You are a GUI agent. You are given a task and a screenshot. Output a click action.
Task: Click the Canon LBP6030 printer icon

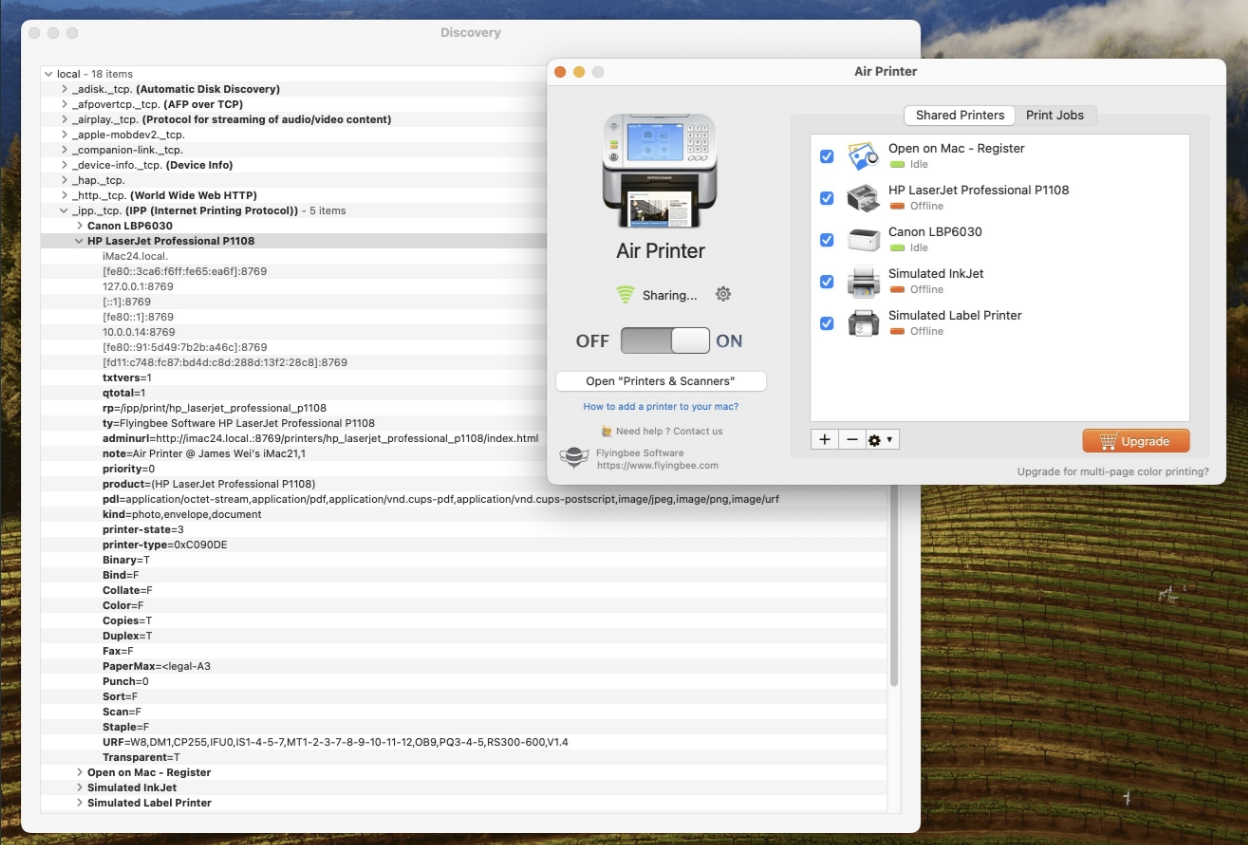point(863,240)
